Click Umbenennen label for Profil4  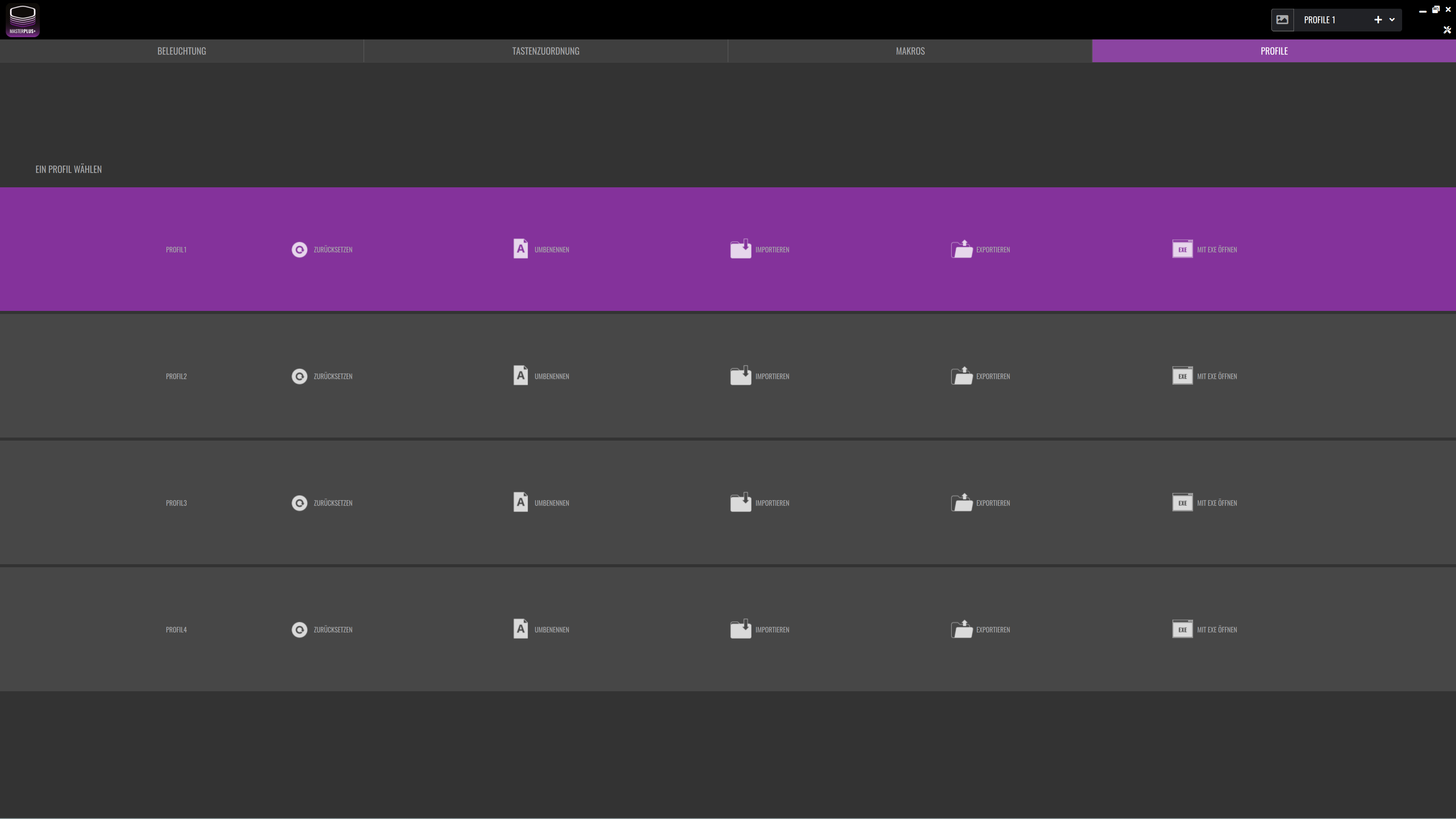(552, 630)
